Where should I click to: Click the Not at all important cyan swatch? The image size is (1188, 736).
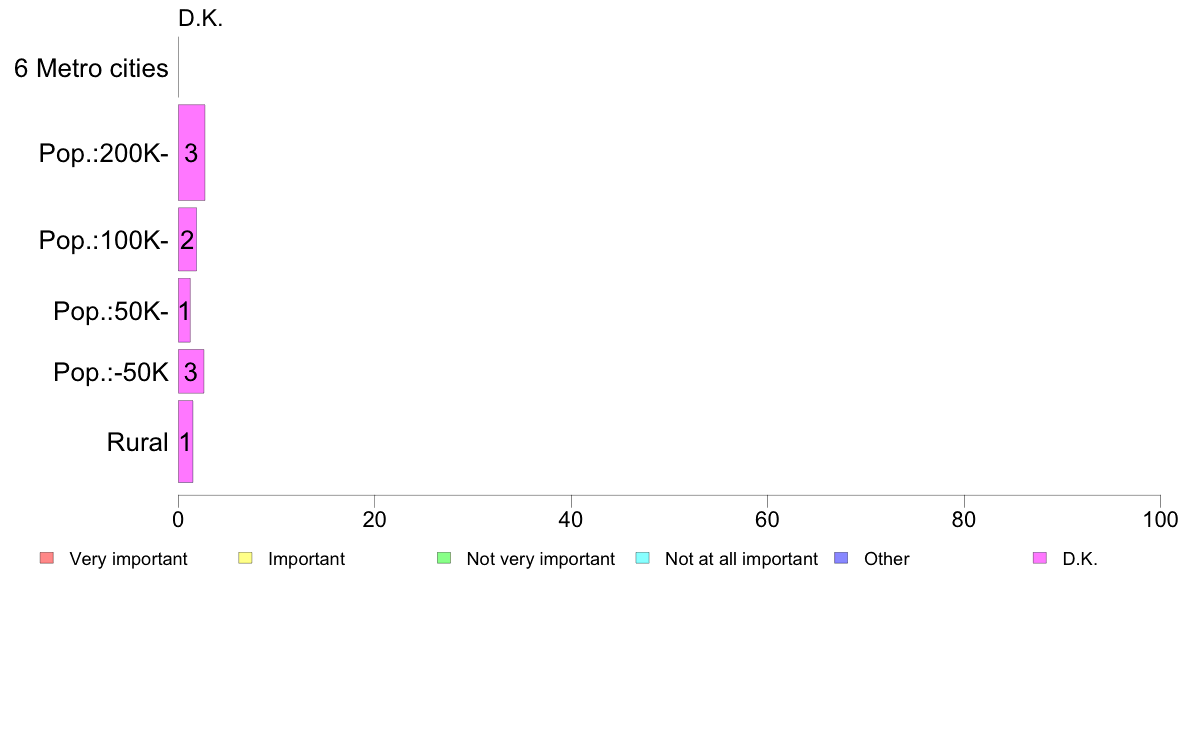642,559
